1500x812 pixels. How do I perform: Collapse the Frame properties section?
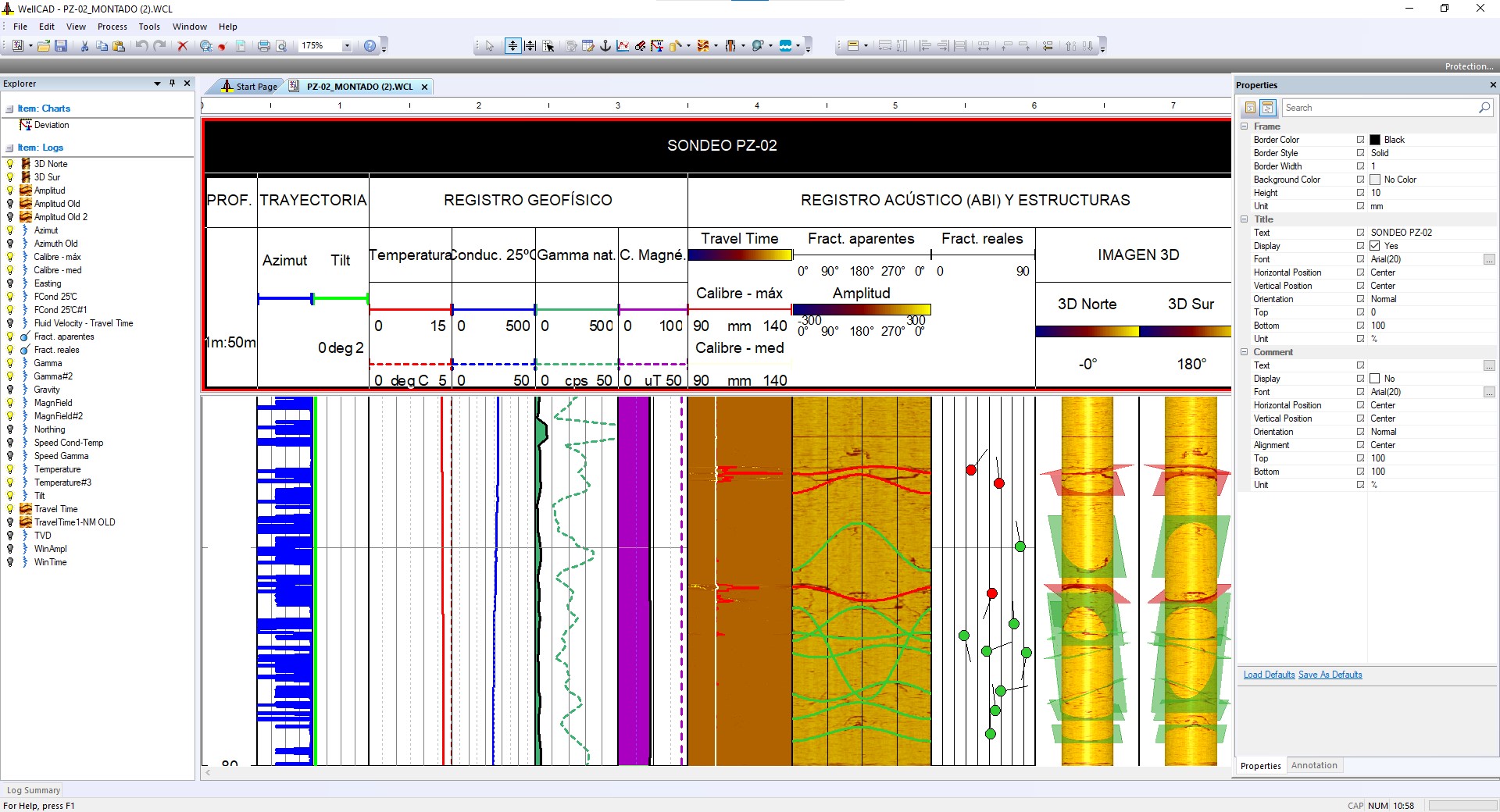1245,126
